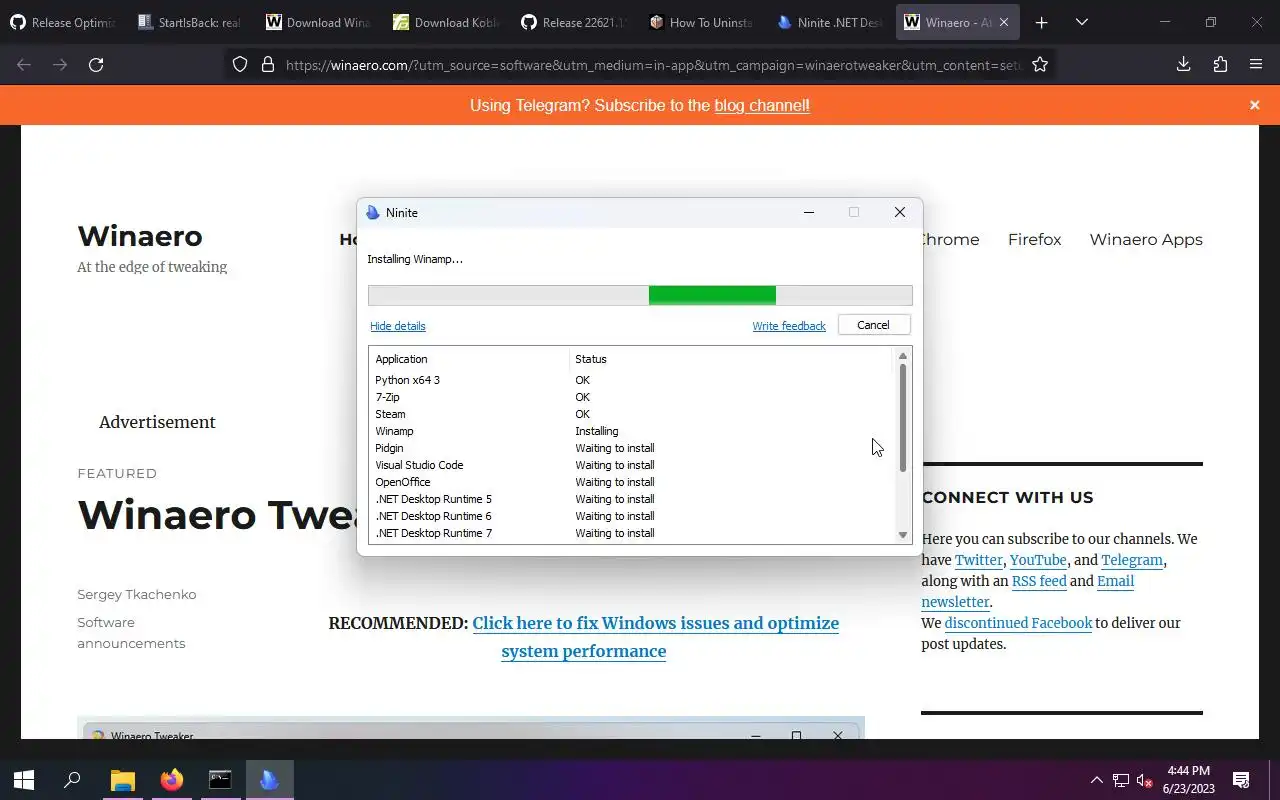
Task: Click the Sergey Tkachenko author link
Action: 137,594
